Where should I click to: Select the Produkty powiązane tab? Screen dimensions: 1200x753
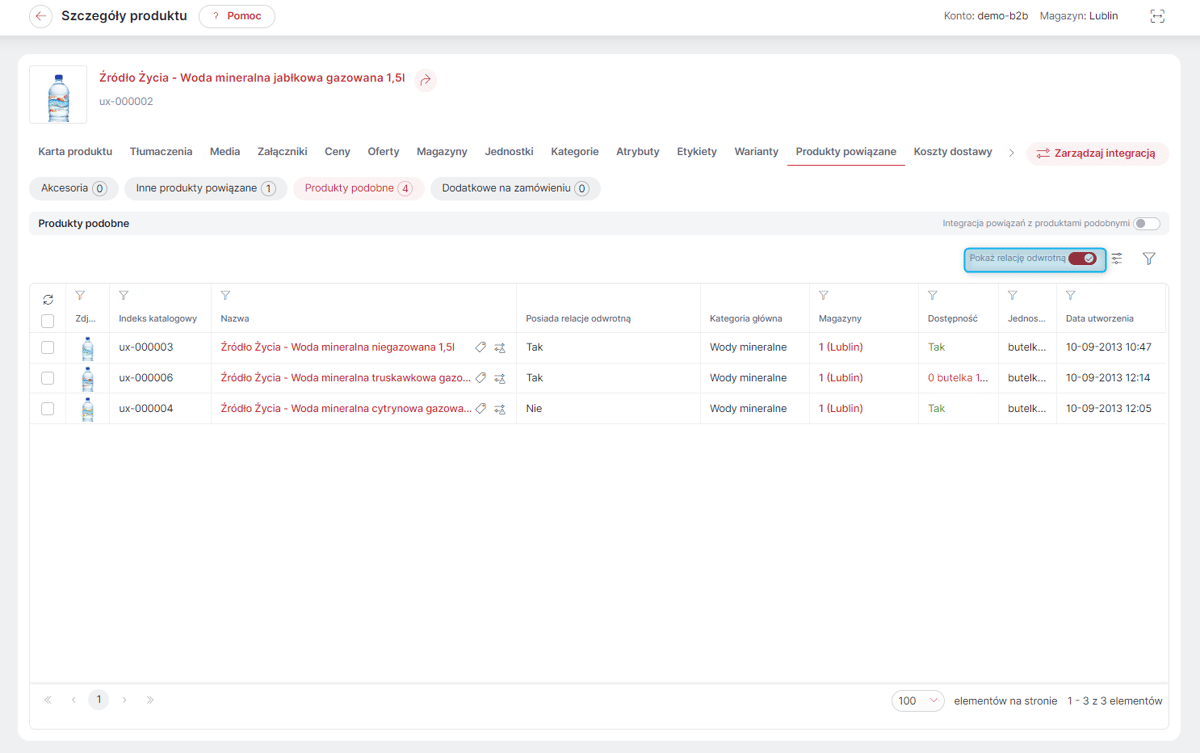pos(846,152)
